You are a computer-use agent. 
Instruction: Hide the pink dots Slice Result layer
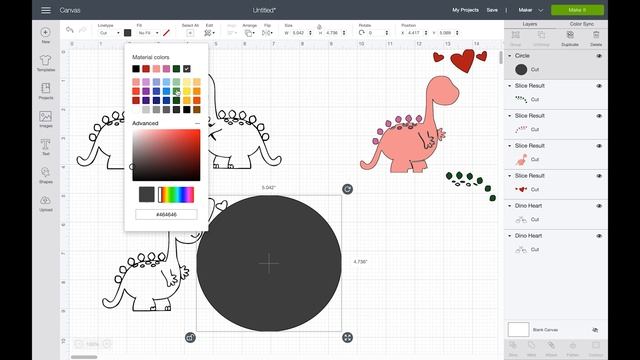coord(599,116)
